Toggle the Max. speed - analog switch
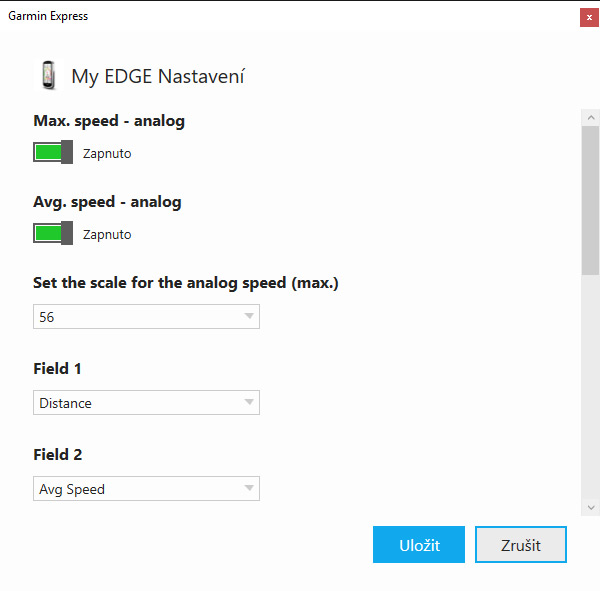Screen dimensions: 600x591 coord(53,152)
